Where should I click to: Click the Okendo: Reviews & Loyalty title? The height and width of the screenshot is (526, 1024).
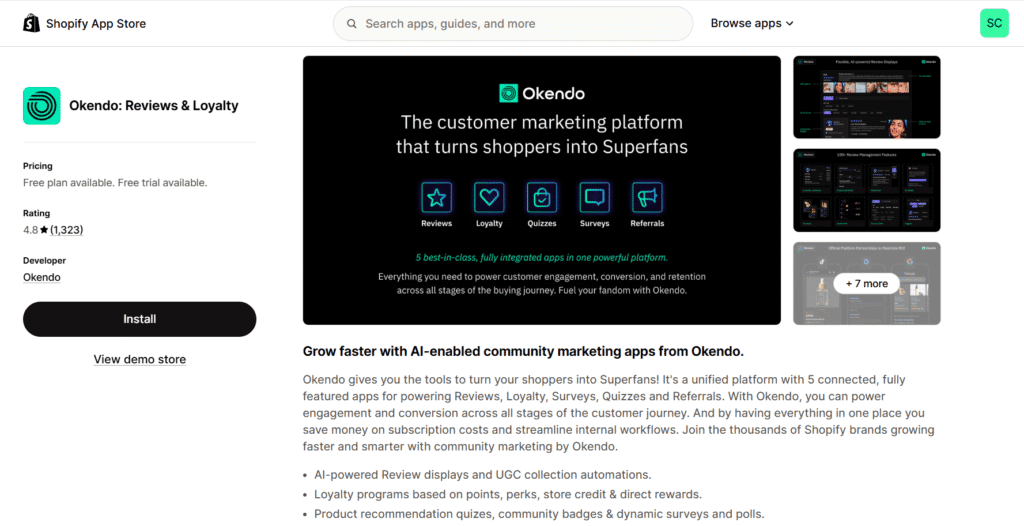[154, 106]
